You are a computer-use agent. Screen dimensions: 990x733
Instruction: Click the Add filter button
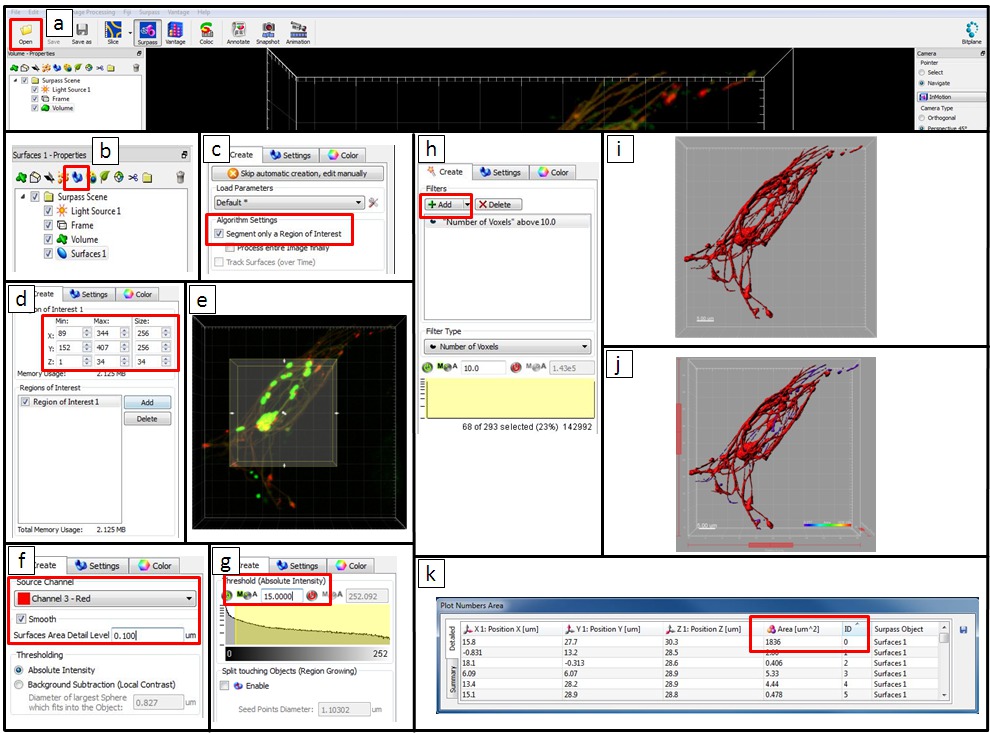pos(441,204)
